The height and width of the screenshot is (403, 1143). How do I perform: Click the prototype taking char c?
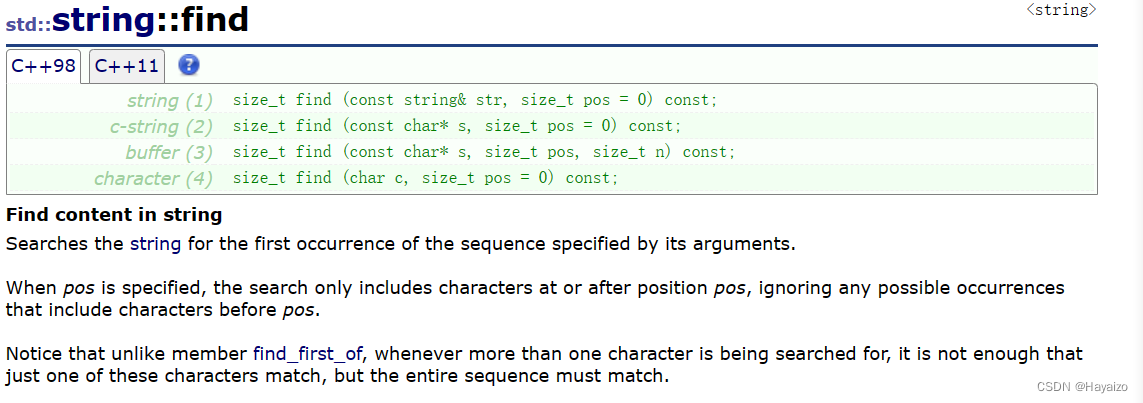pyautogui.click(x=425, y=179)
